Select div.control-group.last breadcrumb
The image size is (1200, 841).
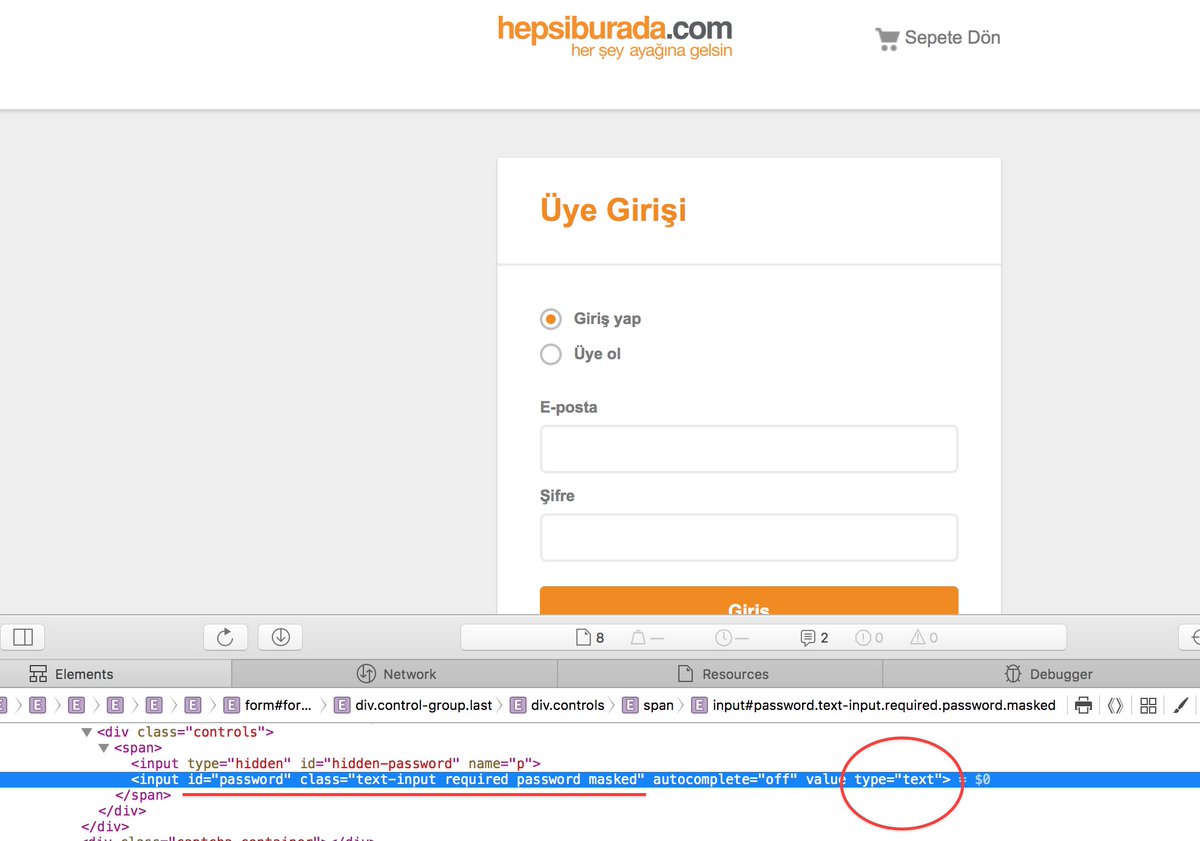(413, 705)
